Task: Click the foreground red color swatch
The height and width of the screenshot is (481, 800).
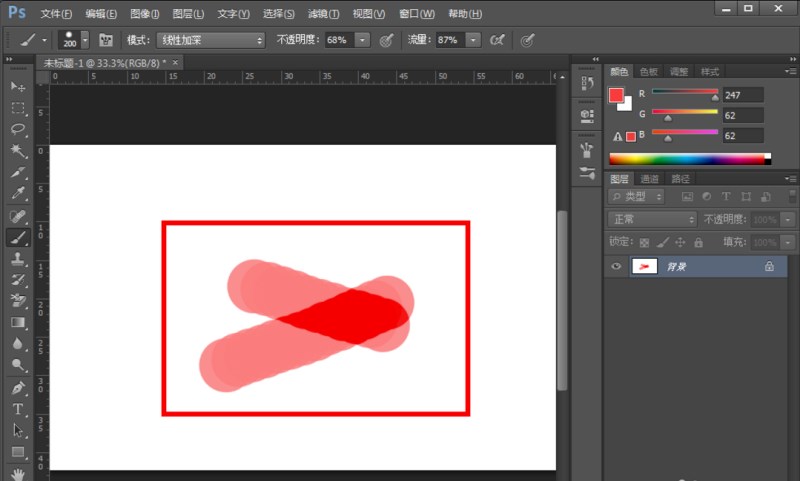Action: tap(616, 95)
